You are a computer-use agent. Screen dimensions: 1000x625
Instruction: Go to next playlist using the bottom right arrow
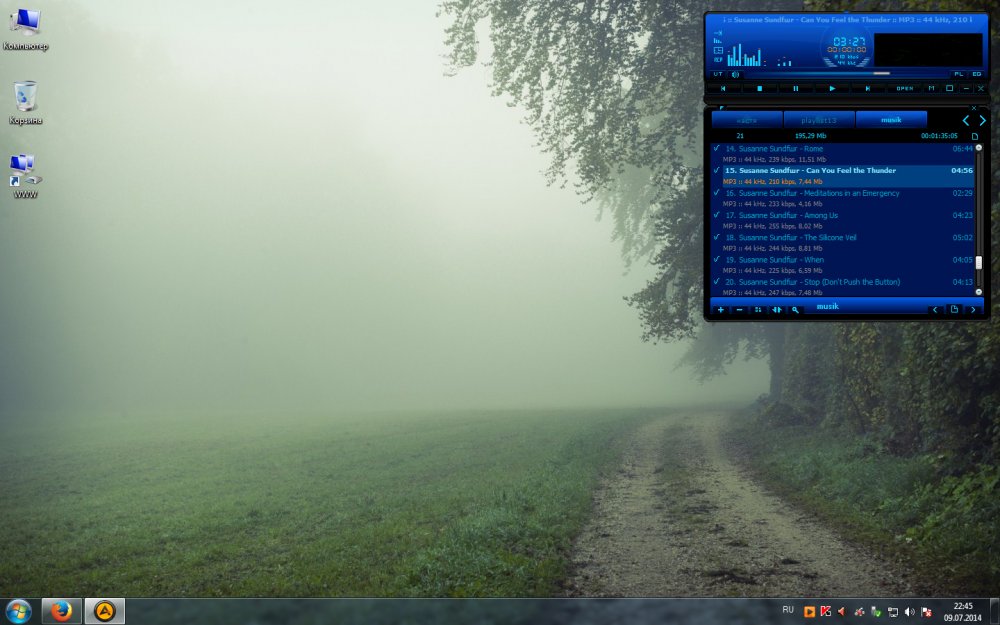tap(973, 310)
